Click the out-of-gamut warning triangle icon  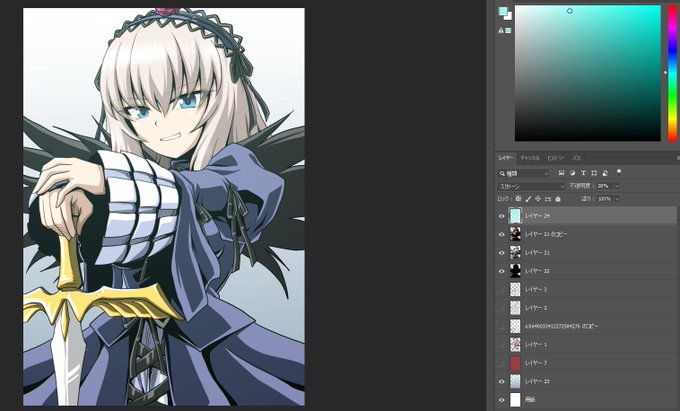click(x=501, y=30)
